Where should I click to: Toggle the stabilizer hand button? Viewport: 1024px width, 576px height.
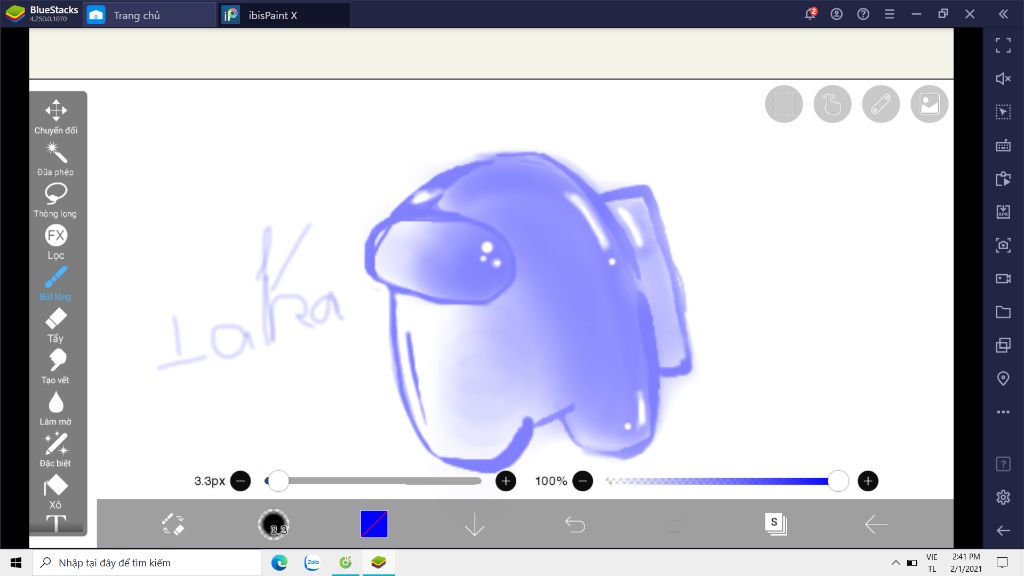coord(832,104)
